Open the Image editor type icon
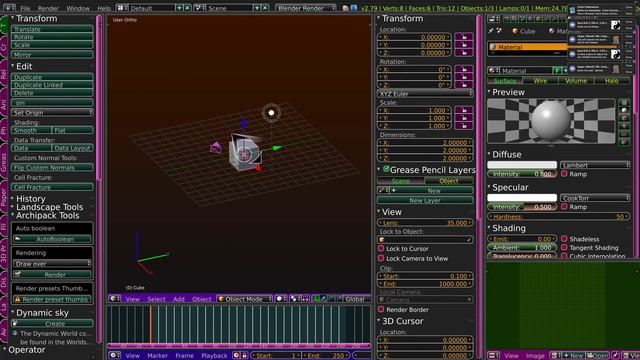 [494, 355]
